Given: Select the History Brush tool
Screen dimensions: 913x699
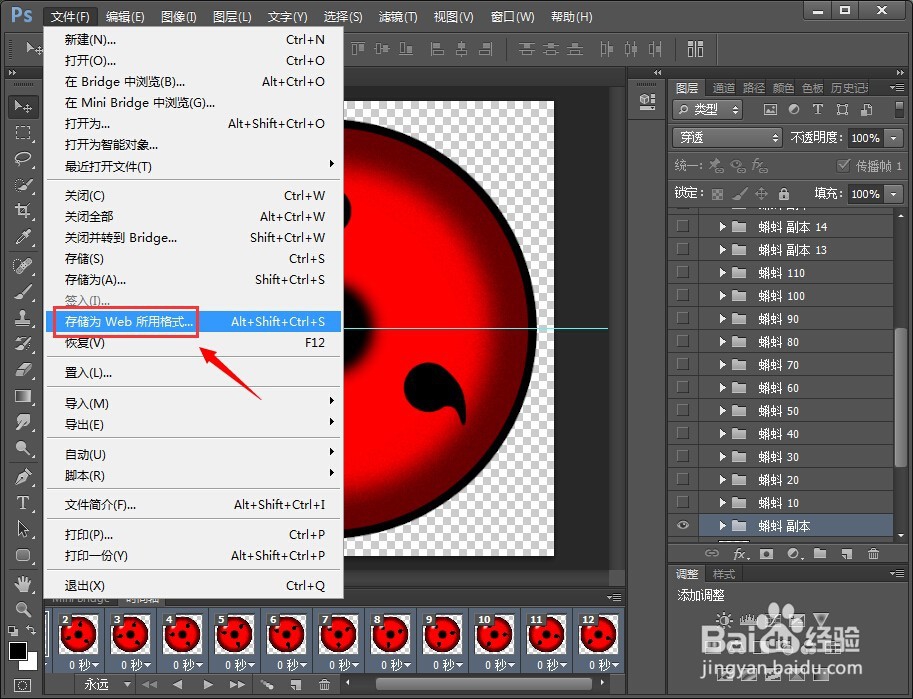Looking at the screenshot, I should point(23,344).
